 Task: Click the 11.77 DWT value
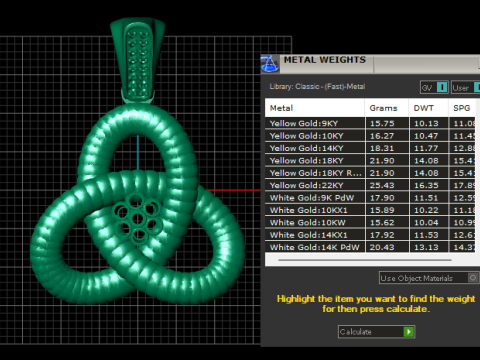tap(426, 148)
